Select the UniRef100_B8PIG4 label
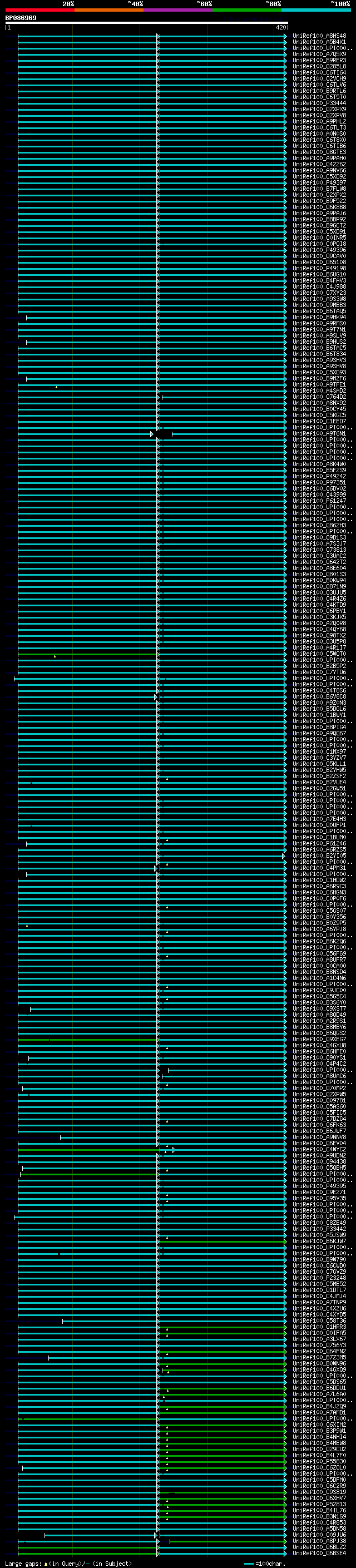Image resolution: width=356 pixels, height=1568 pixels. point(319,728)
